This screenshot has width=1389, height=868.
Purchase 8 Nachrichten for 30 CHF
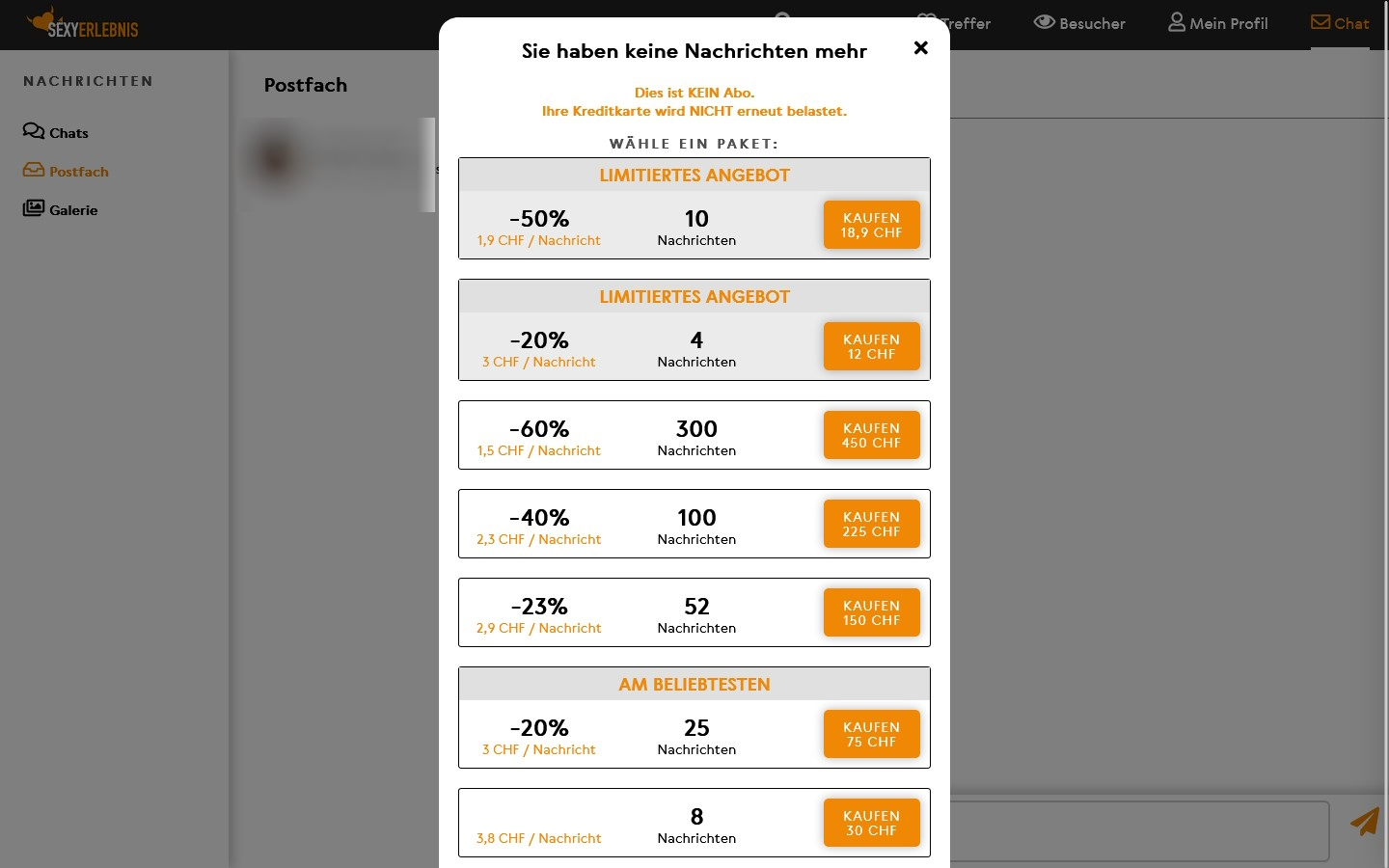[x=871, y=823]
